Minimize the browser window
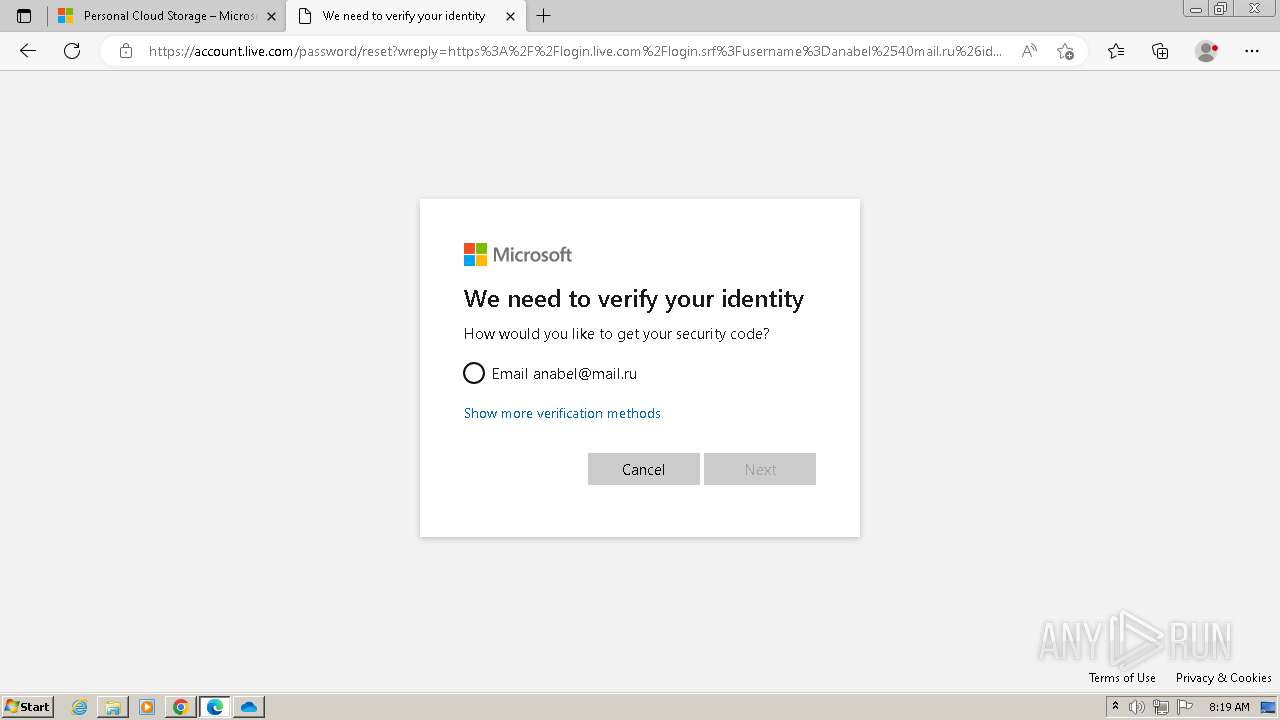This screenshot has height=720, width=1280. 1196,8
